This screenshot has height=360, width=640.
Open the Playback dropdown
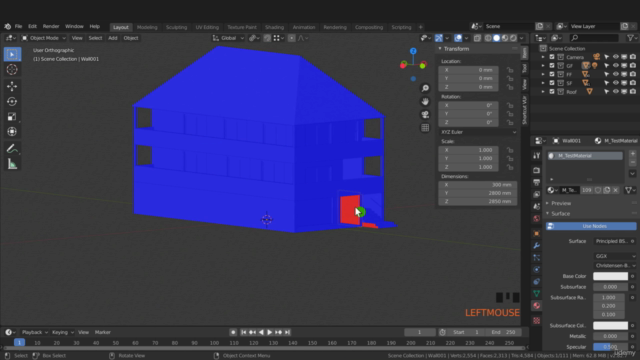pos(34,332)
